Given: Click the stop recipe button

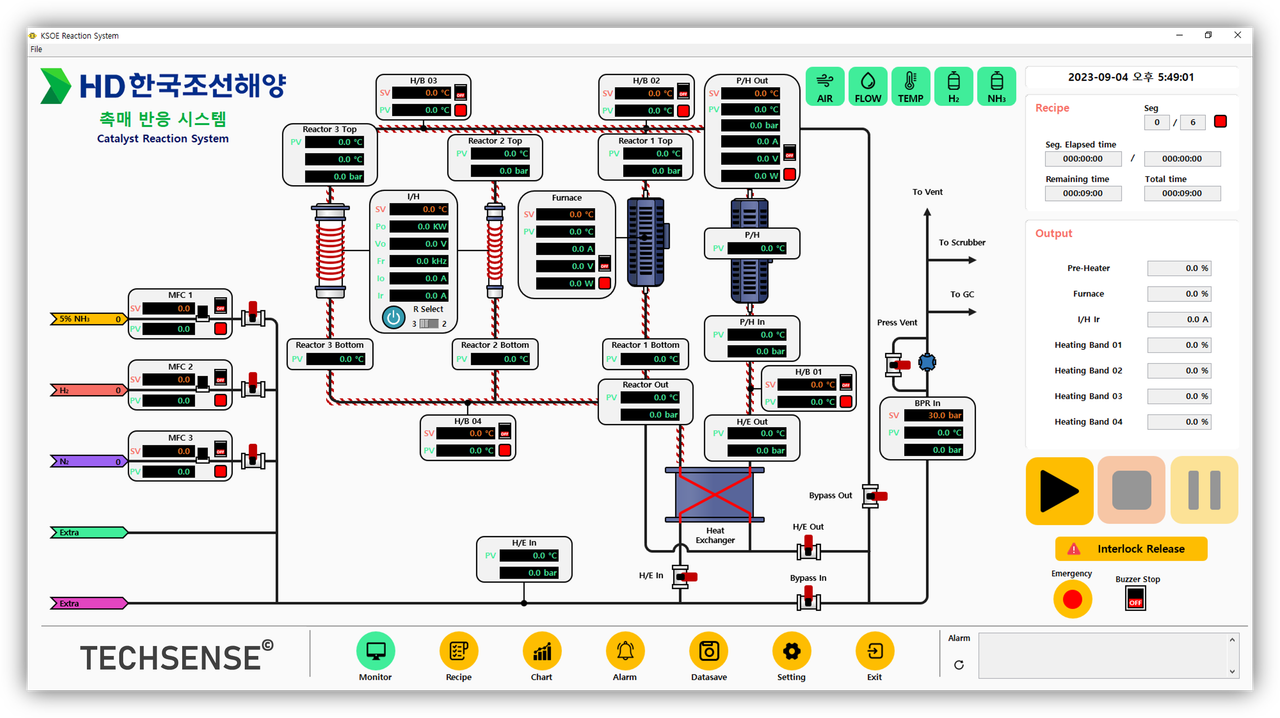Looking at the screenshot, I should point(1132,491).
